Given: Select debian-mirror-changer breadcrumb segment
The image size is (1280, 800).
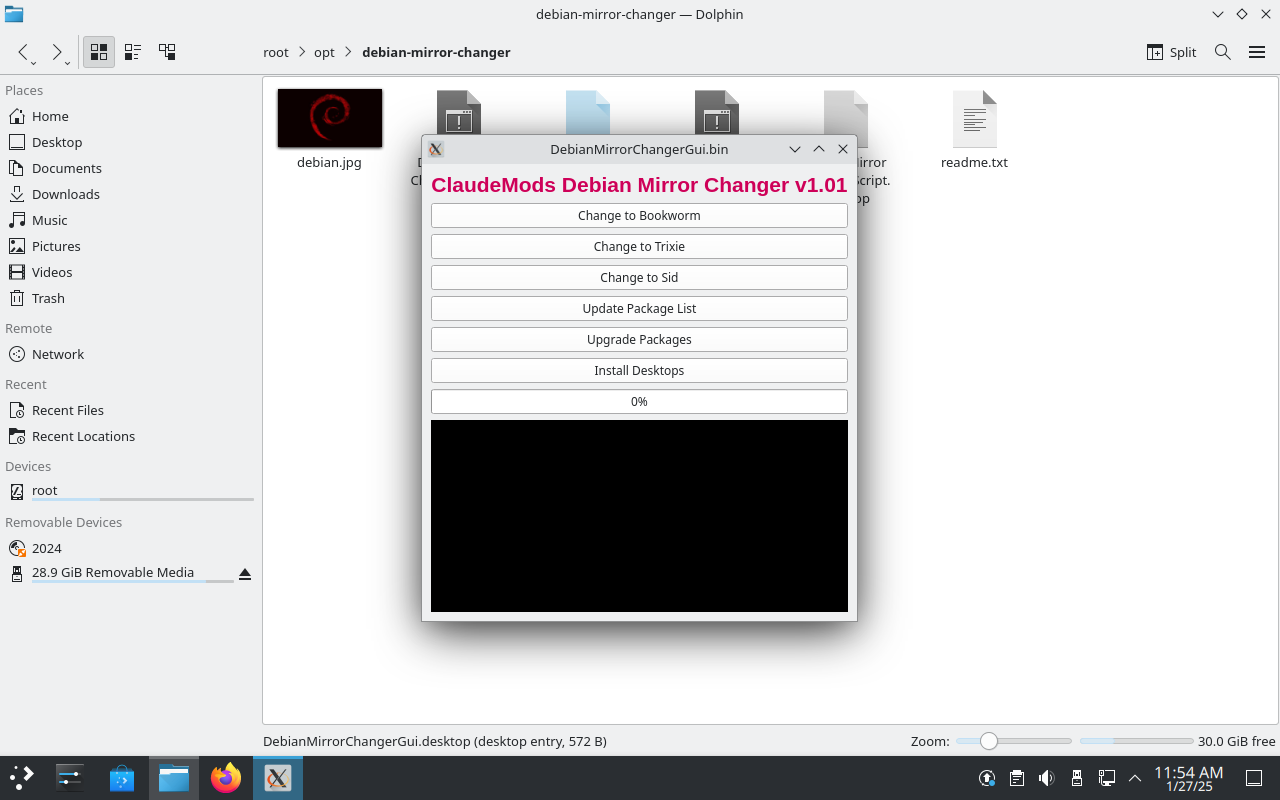Looking at the screenshot, I should click(x=436, y=52).
